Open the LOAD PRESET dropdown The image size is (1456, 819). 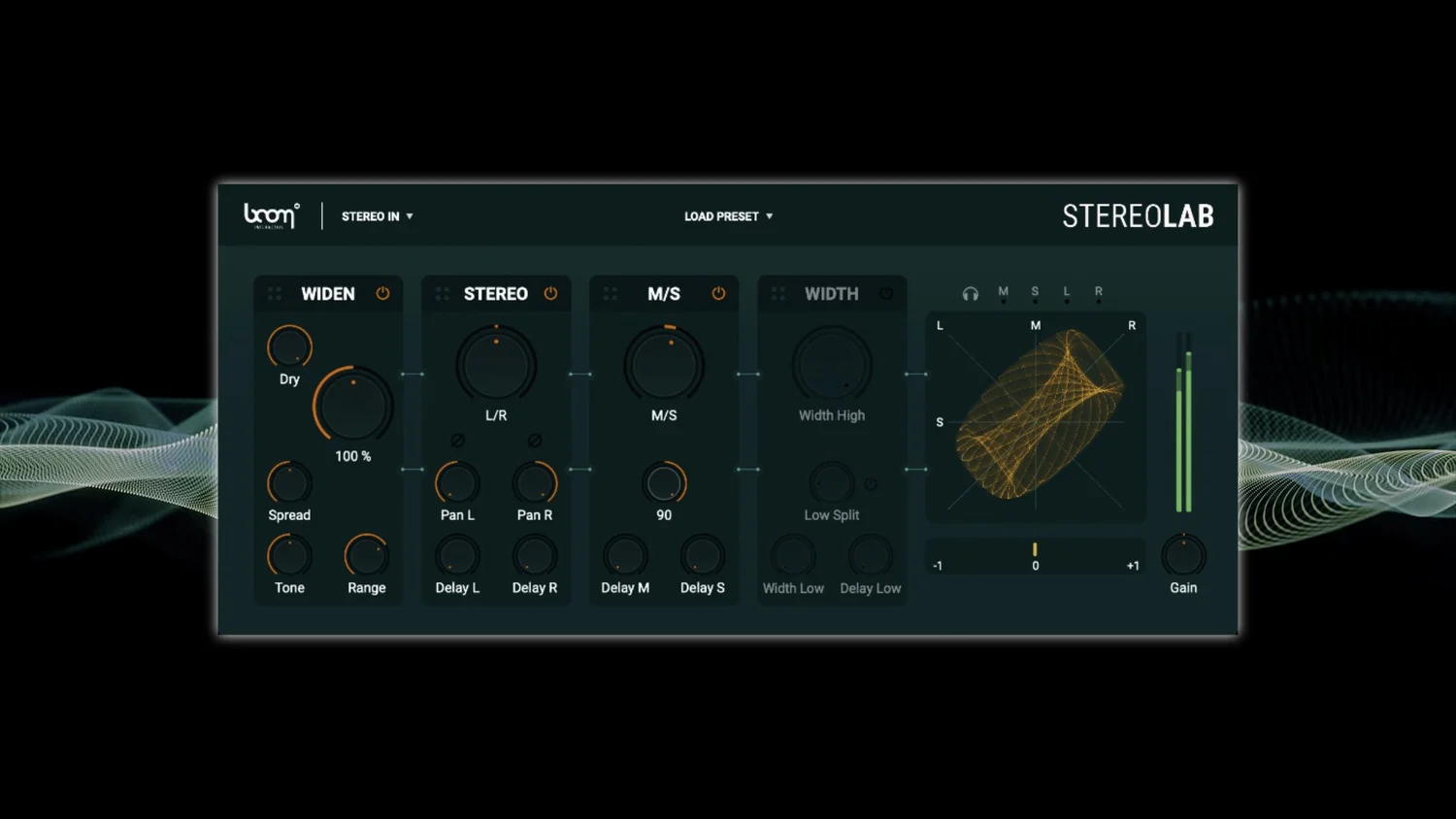coord(728,216)
